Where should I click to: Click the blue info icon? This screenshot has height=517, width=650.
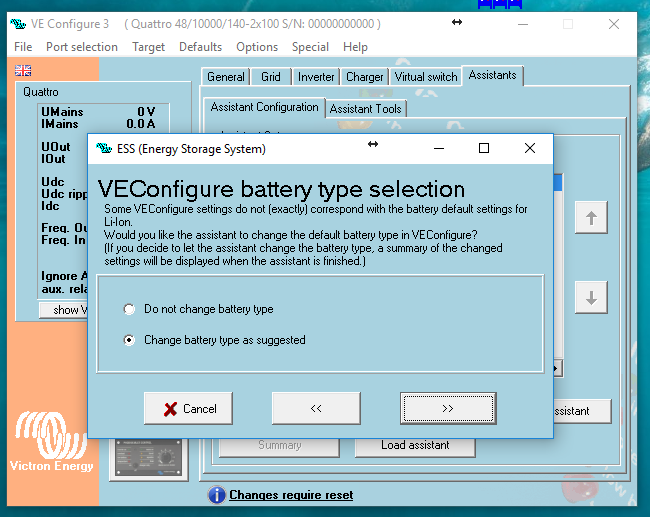[x=217, y=495]
